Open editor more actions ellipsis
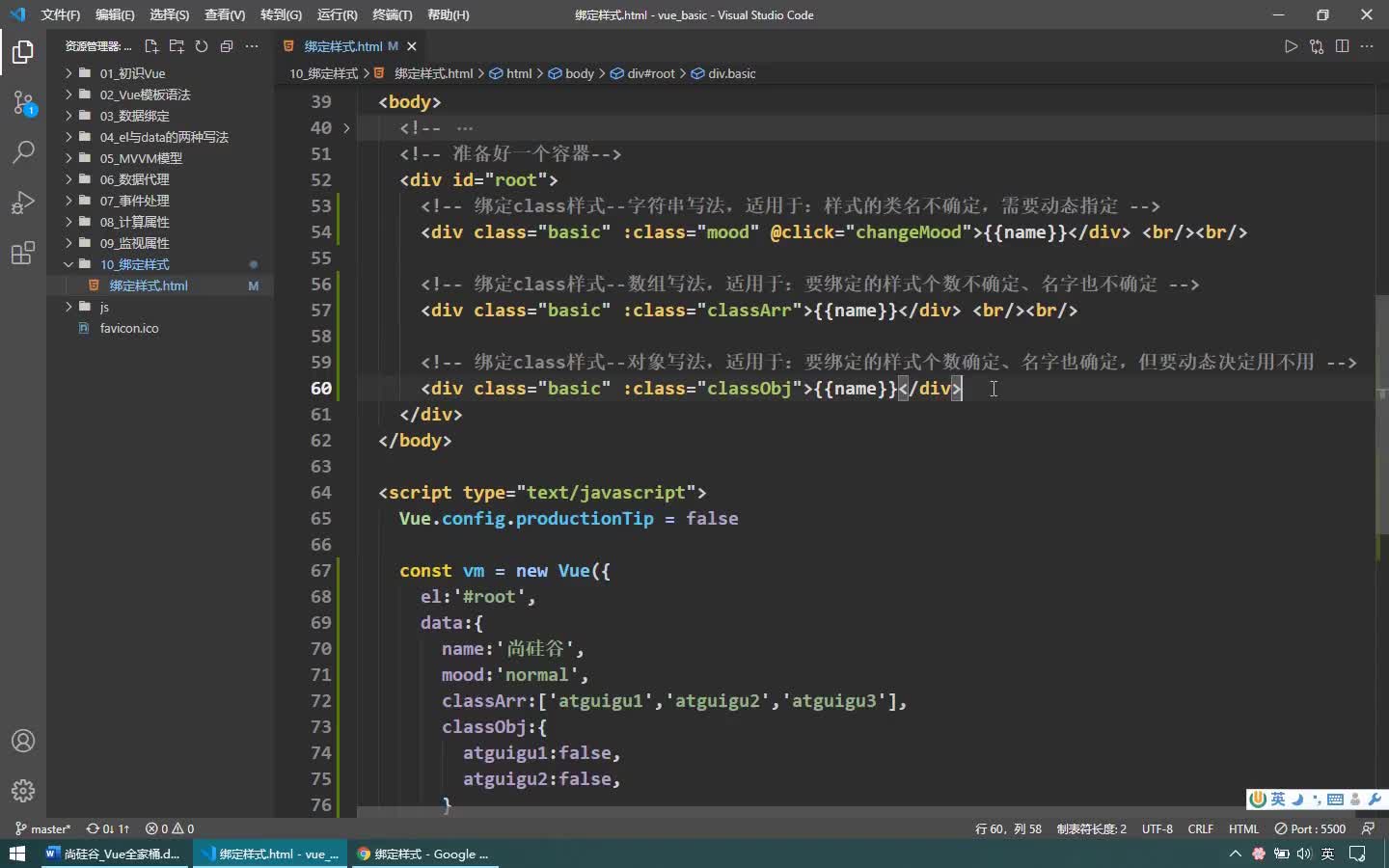 tap(1367, 46)
